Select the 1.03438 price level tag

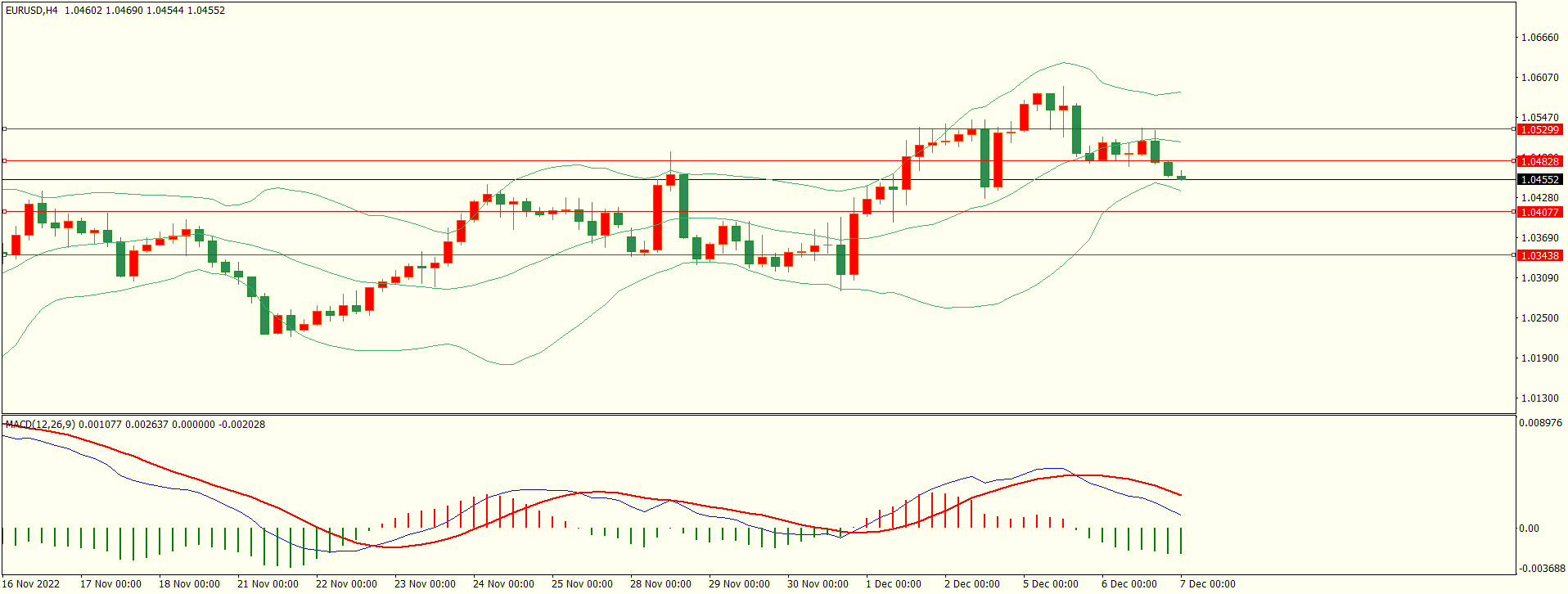coord(1539,255)
